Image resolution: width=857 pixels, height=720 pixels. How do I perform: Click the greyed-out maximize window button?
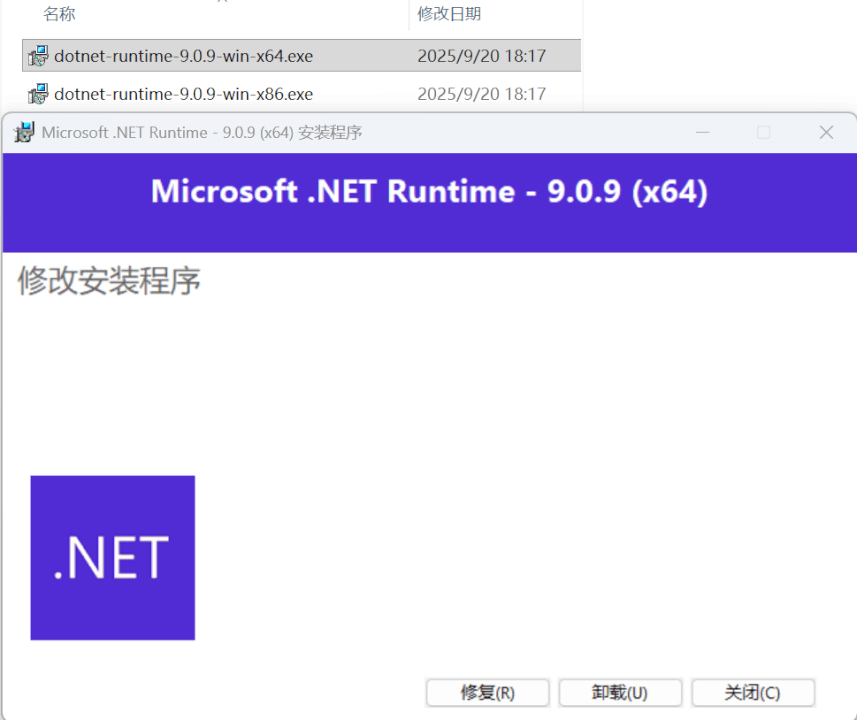[764, 132]
